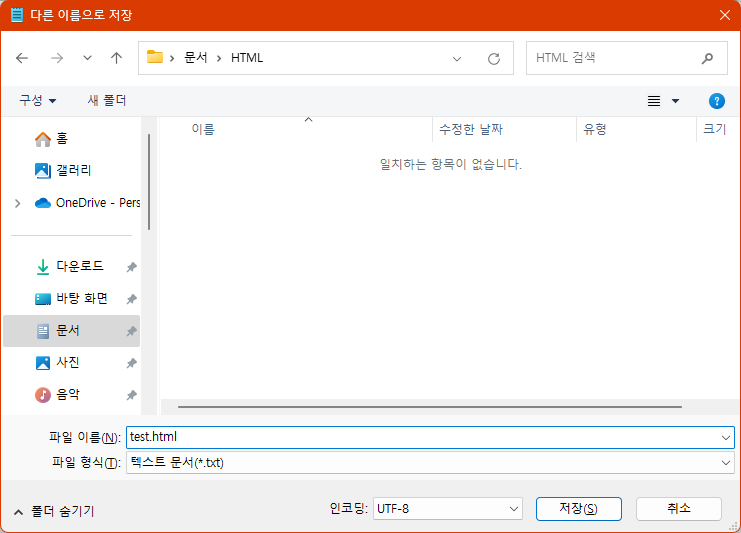Click pin icon next to 음악

pyautogui.click(x=131, y=395)
